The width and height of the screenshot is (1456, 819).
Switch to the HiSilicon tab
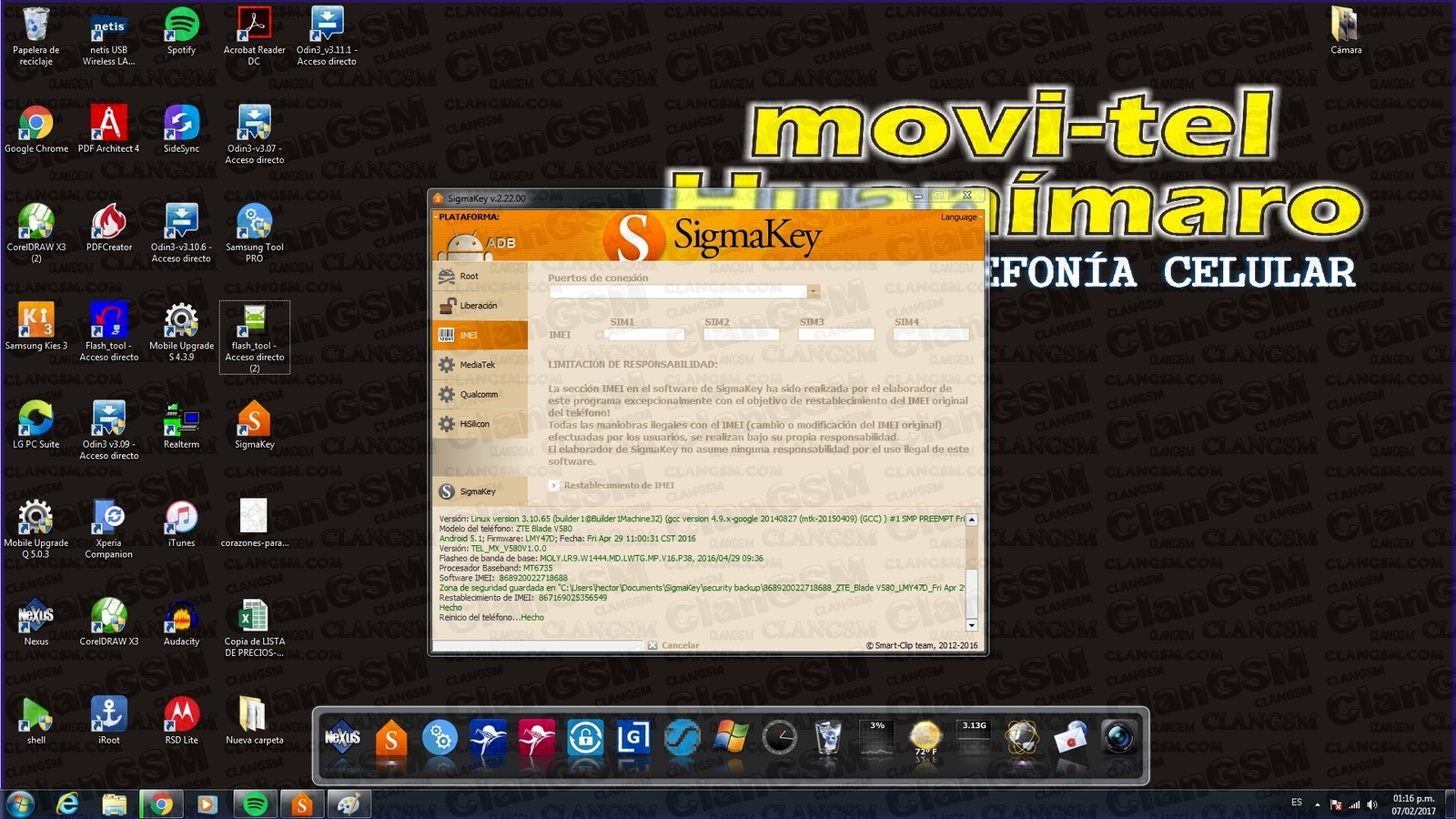480,424
